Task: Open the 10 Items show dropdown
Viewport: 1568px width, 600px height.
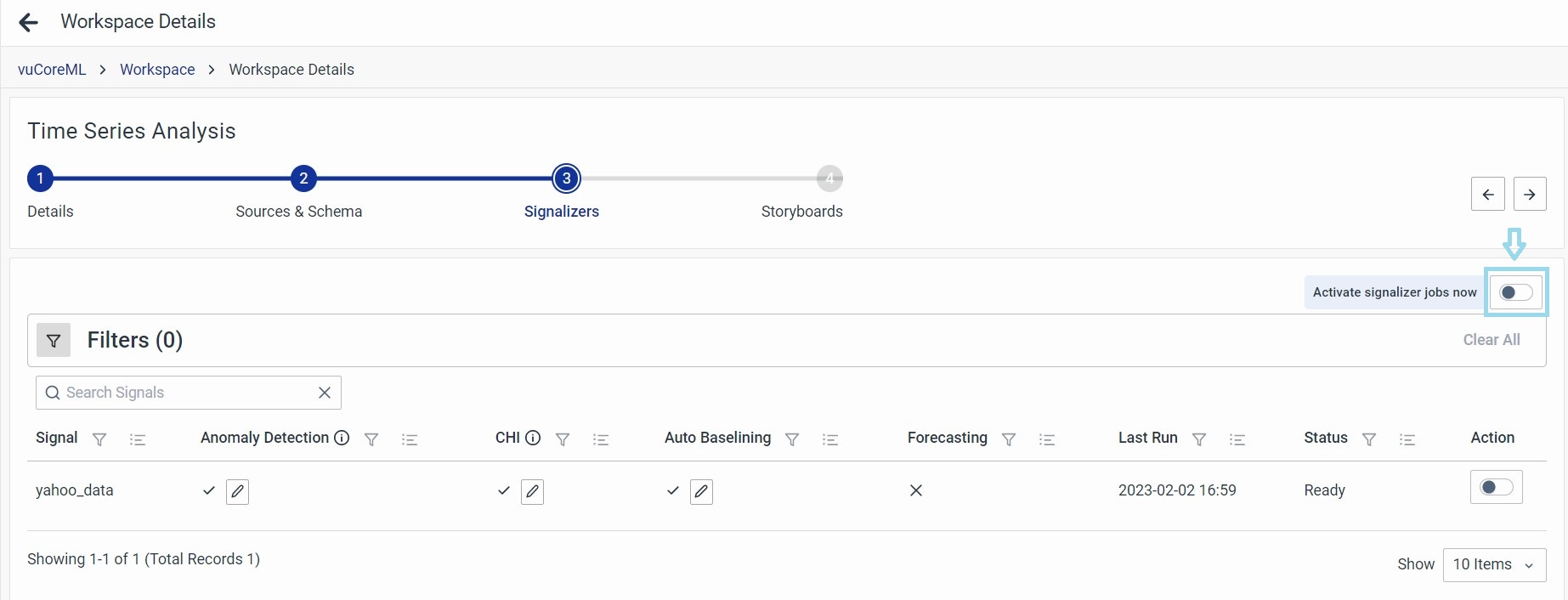Action: 1494,564
